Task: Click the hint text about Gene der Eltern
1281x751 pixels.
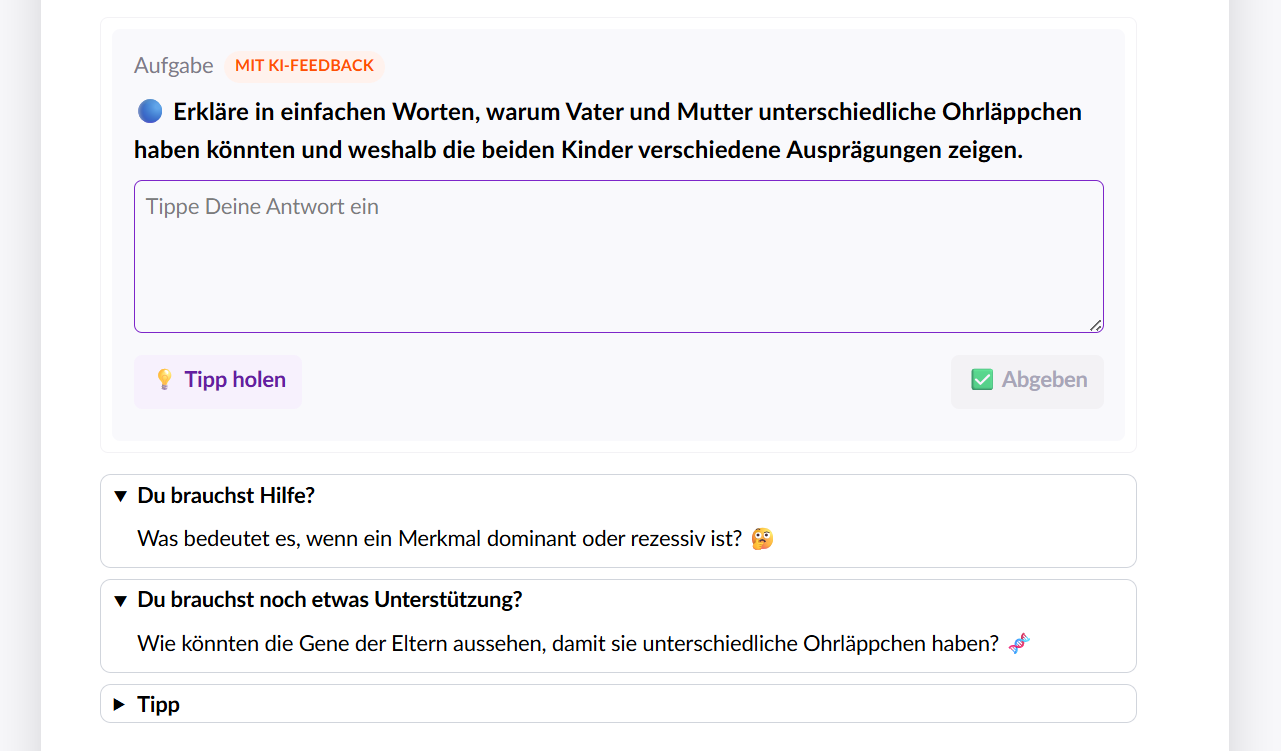Action: click(567, 644)
